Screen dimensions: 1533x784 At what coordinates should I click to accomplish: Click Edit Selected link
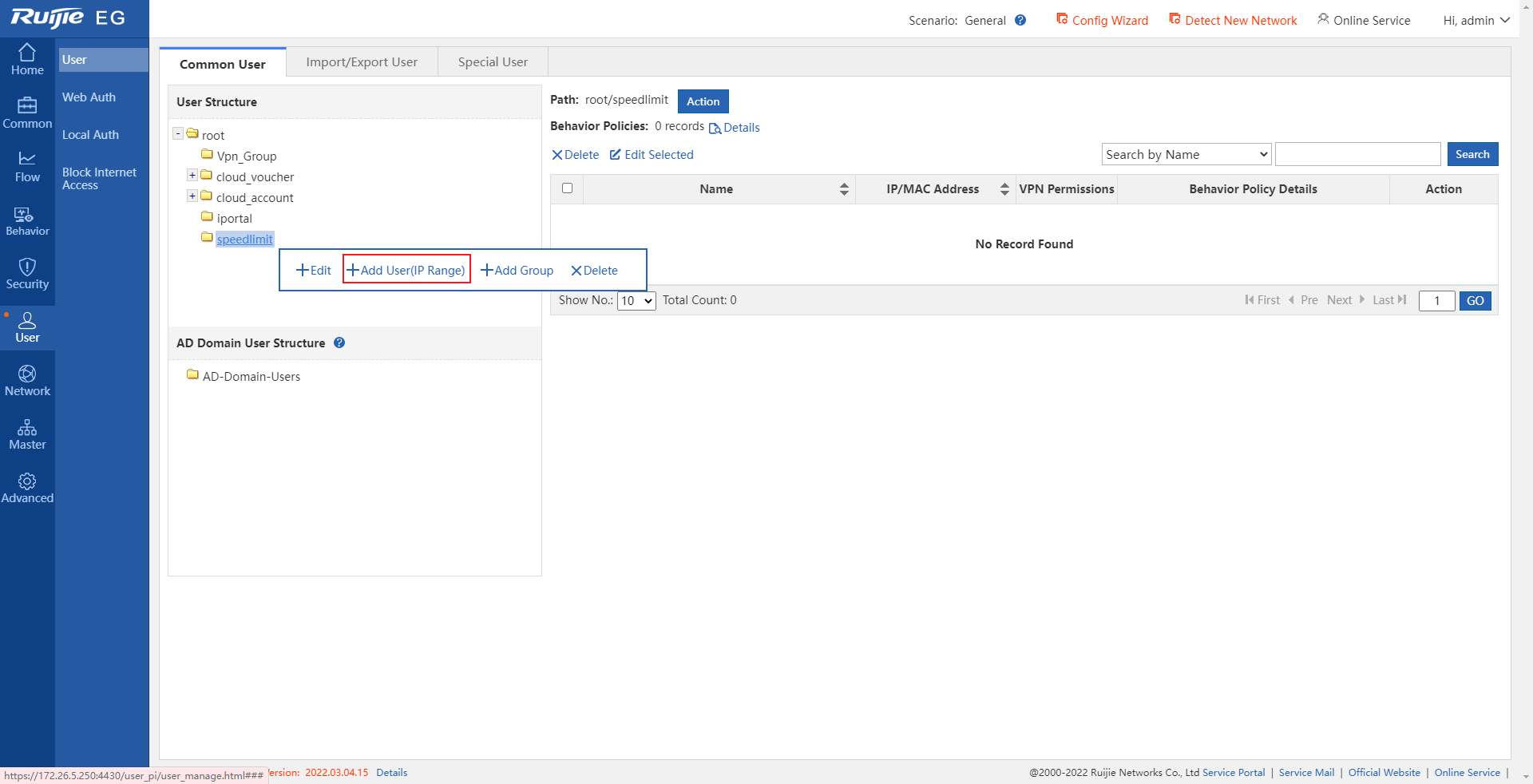652,155
